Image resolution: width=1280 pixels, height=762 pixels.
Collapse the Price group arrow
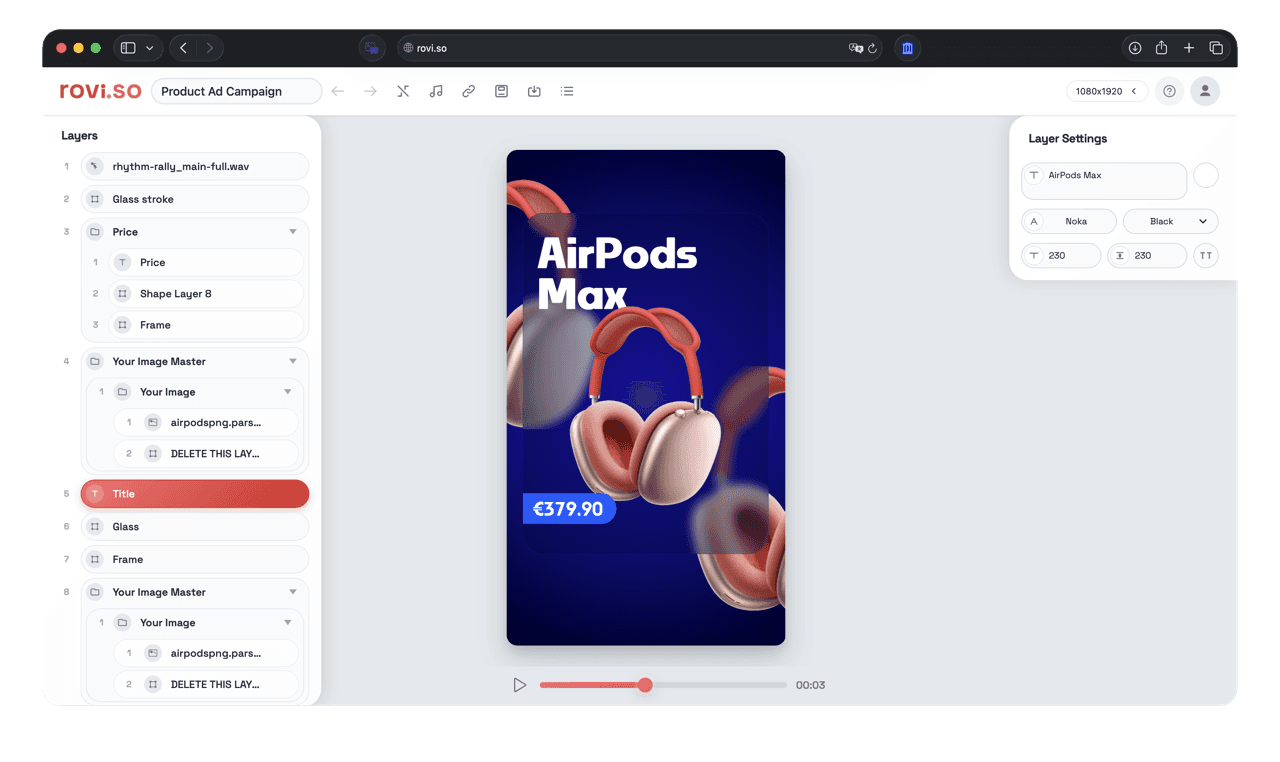pyautogui.click(x=293, y=232)
